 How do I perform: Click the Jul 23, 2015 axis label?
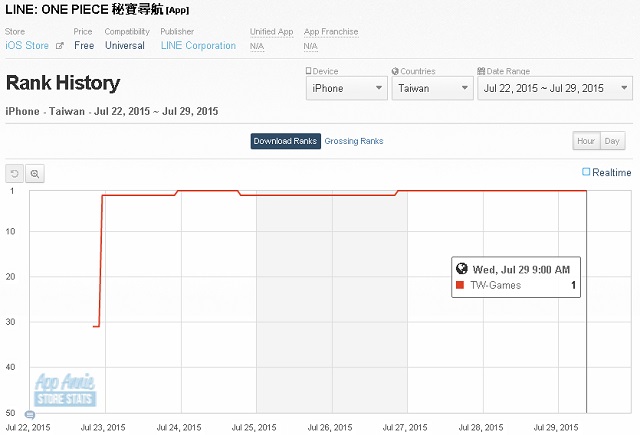click(x=103, y=428)
